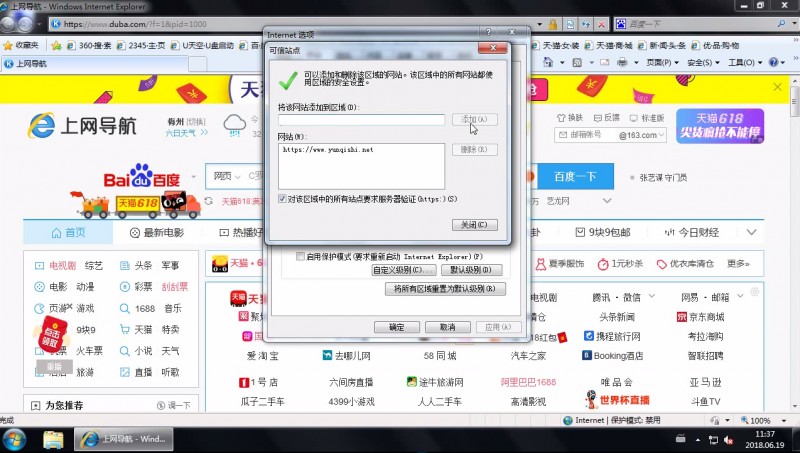Open the dropdown arrow next to the printer icon
Image resolution: width=800 pixels, height=453 pixels.
(x=636, y=62)
